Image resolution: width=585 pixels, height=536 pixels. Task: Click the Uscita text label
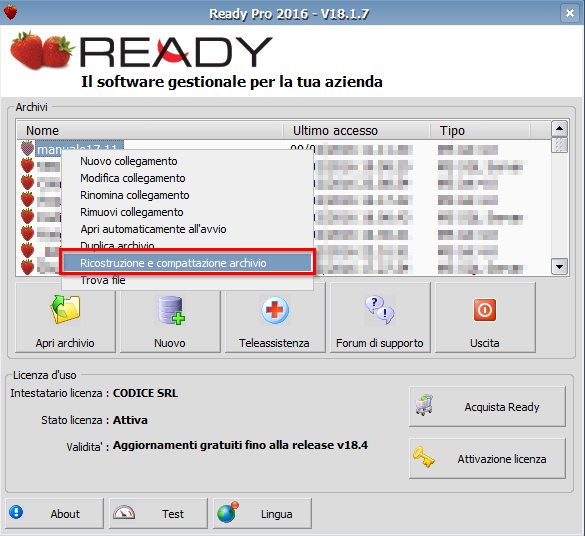(485, 343)
